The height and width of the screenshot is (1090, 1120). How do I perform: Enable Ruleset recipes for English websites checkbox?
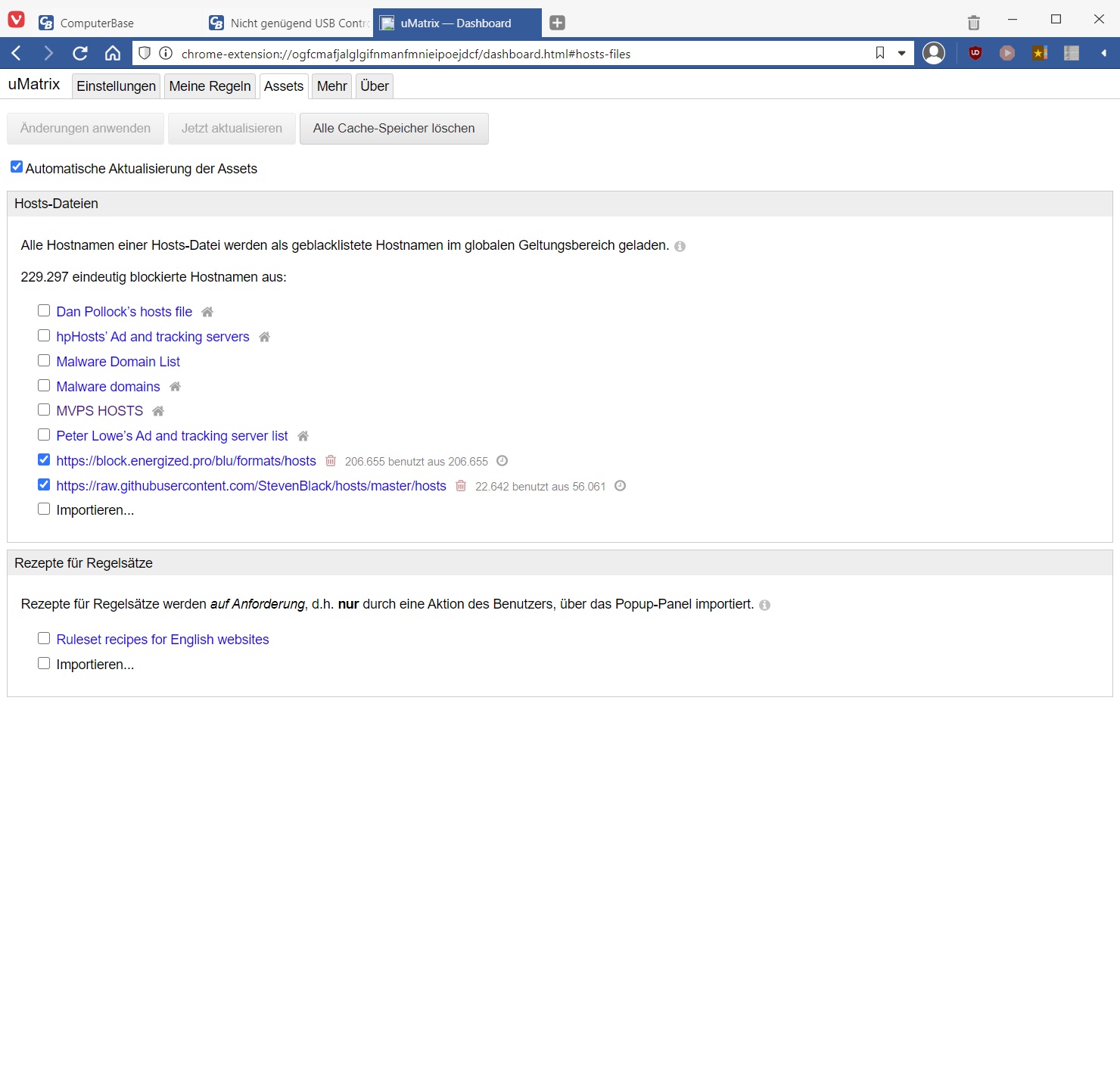pos(44,638)
